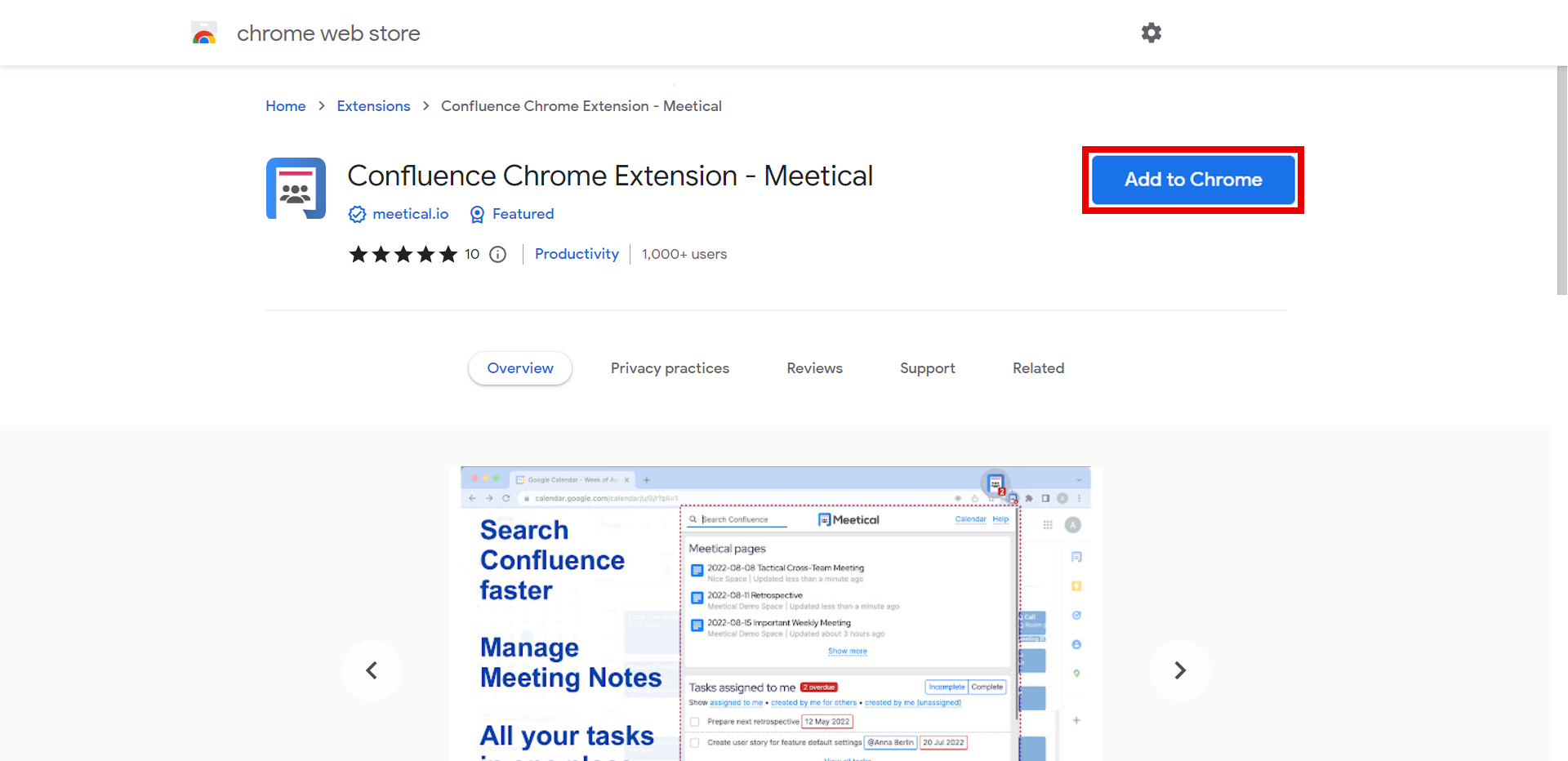Click the five-star rating
The image size is (1568, 761).
pos(403,255)
